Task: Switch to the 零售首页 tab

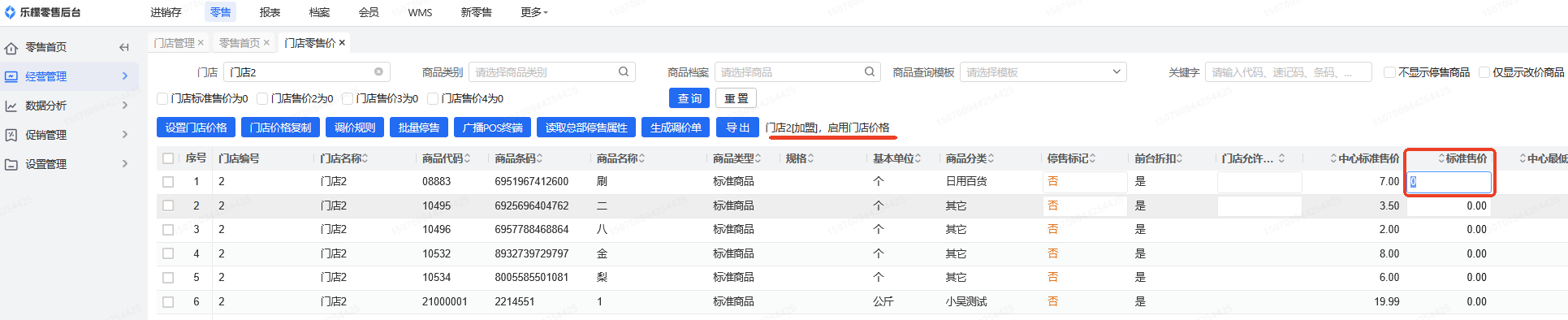Action: [239, 43]
